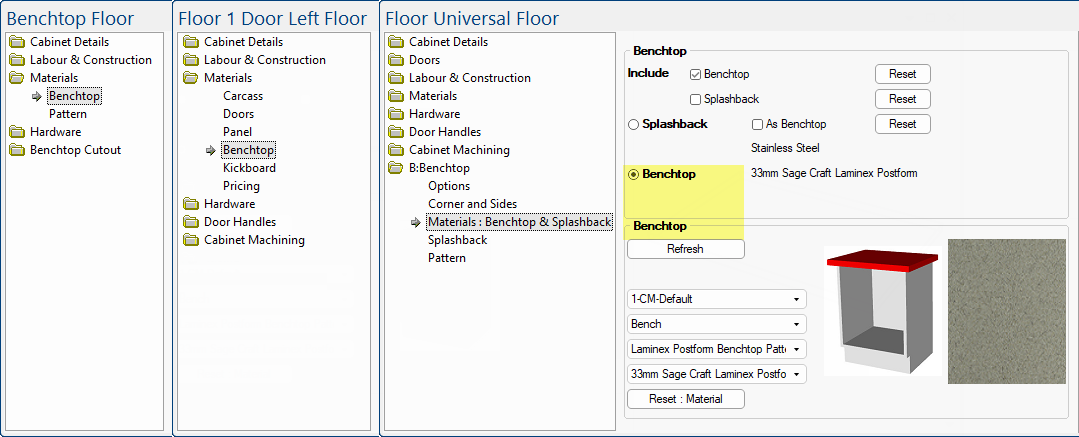Open the Bench type dropdown
The image size is (1079, 437).
[x=717, y=324]
